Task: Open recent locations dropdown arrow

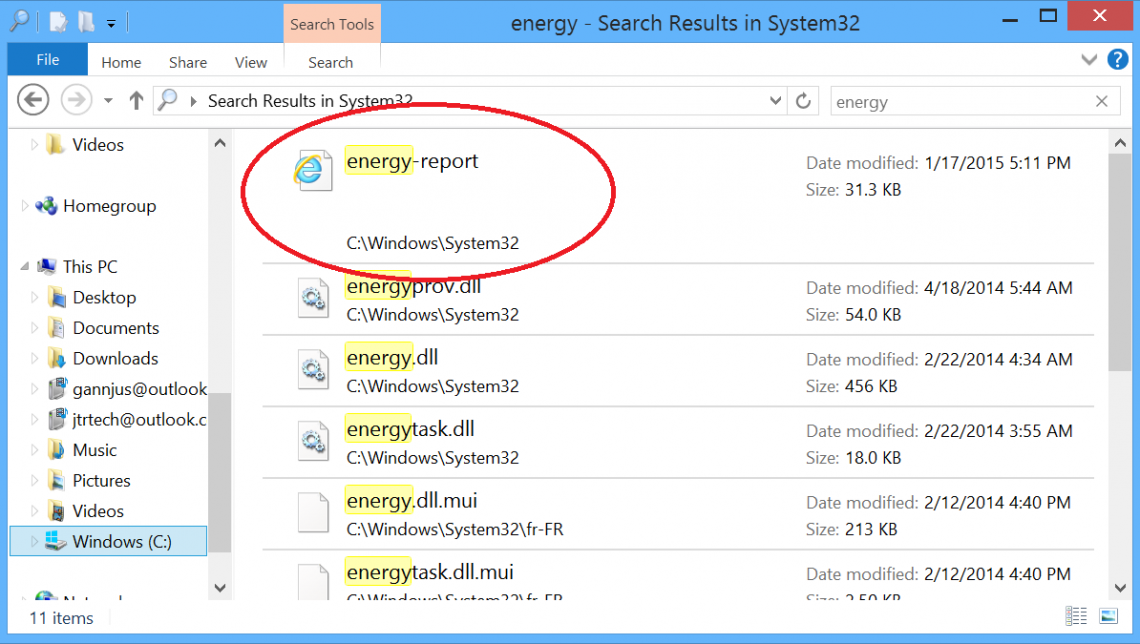Action: click(108, 101)
